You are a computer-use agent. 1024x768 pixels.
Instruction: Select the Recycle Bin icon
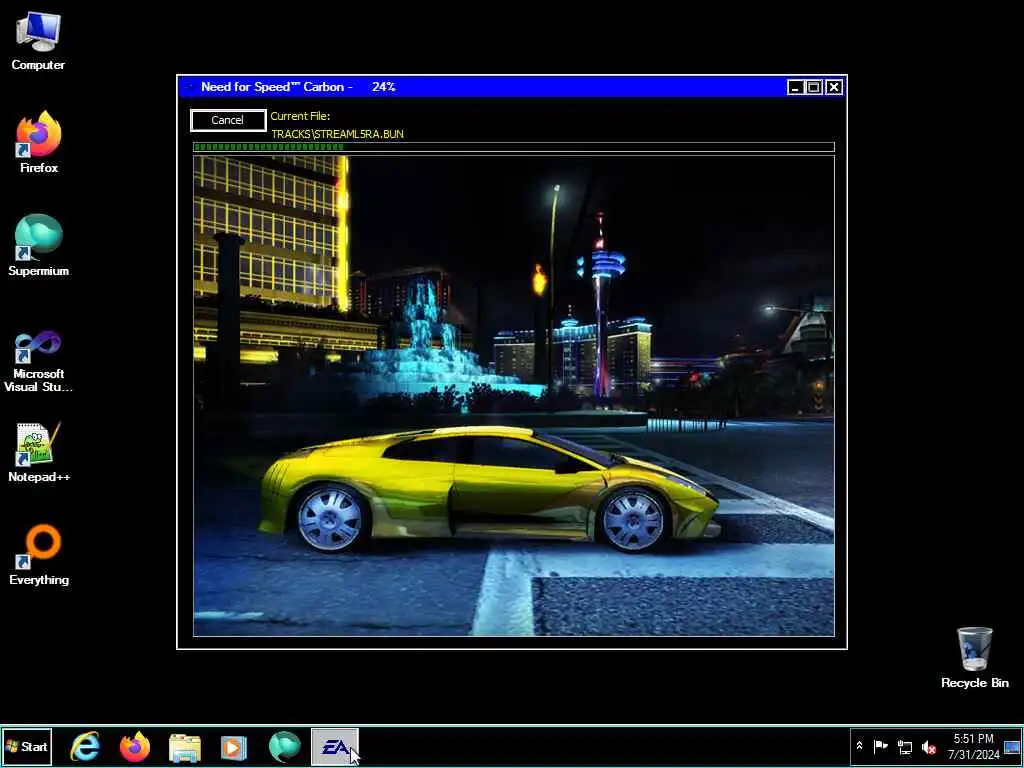click(974, 658)
